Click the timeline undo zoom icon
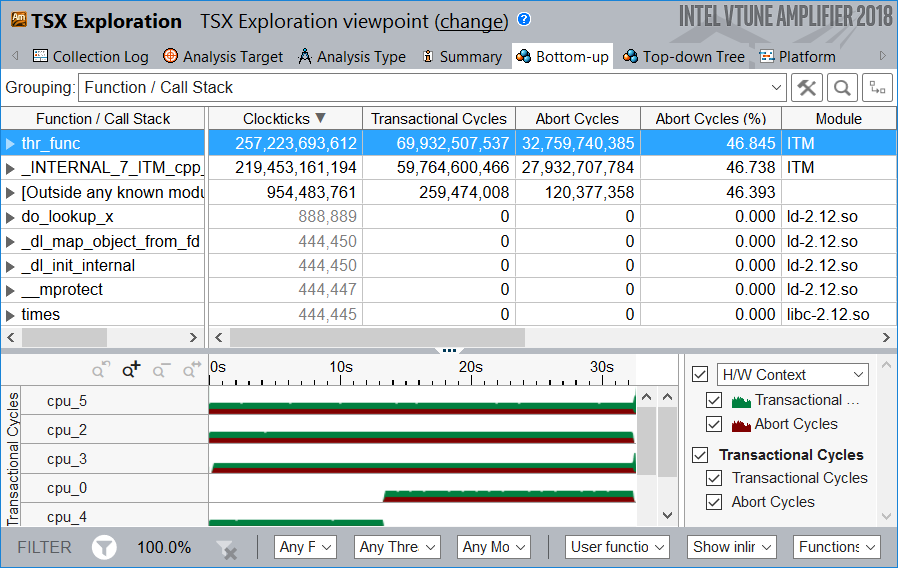This screenshot has height=568, width=898. (101, 370)
